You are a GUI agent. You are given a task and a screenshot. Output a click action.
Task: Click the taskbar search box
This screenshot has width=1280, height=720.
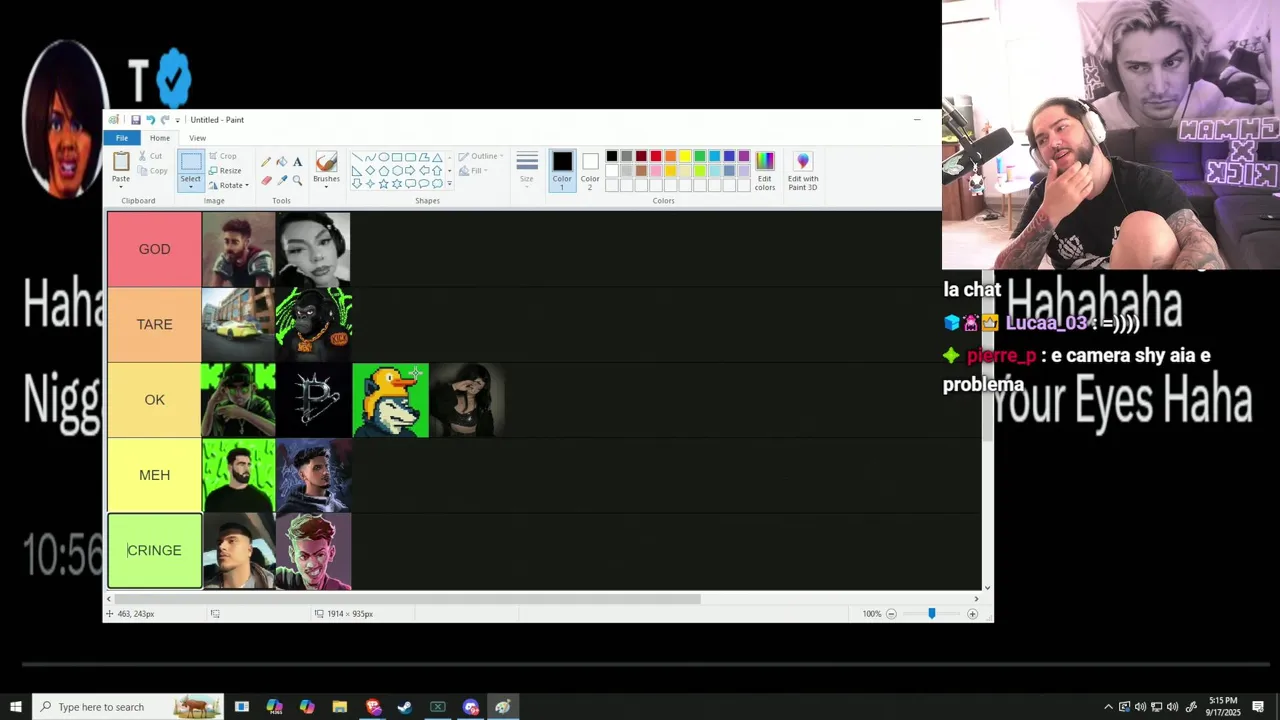[x=128, y=707]
